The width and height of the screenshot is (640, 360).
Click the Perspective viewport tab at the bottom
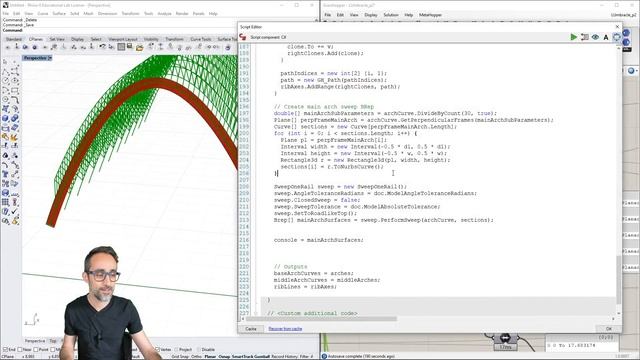click(35, 341)
